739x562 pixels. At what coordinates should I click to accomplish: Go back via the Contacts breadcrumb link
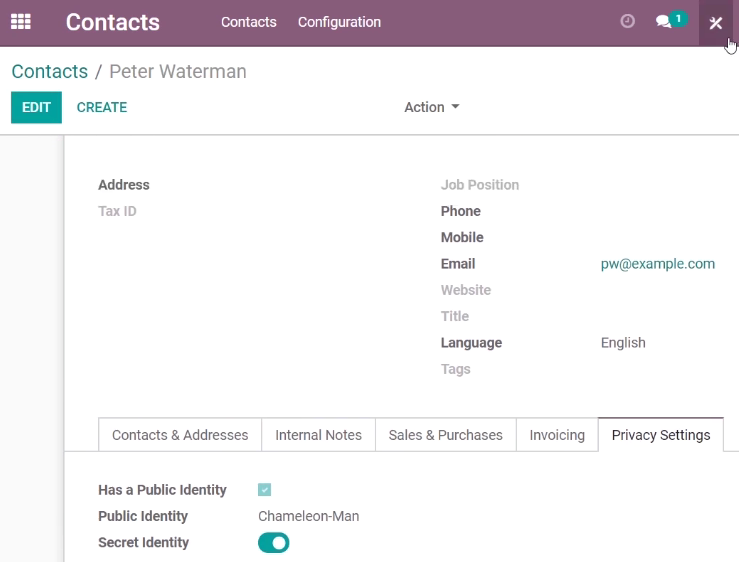pos(49,72)
